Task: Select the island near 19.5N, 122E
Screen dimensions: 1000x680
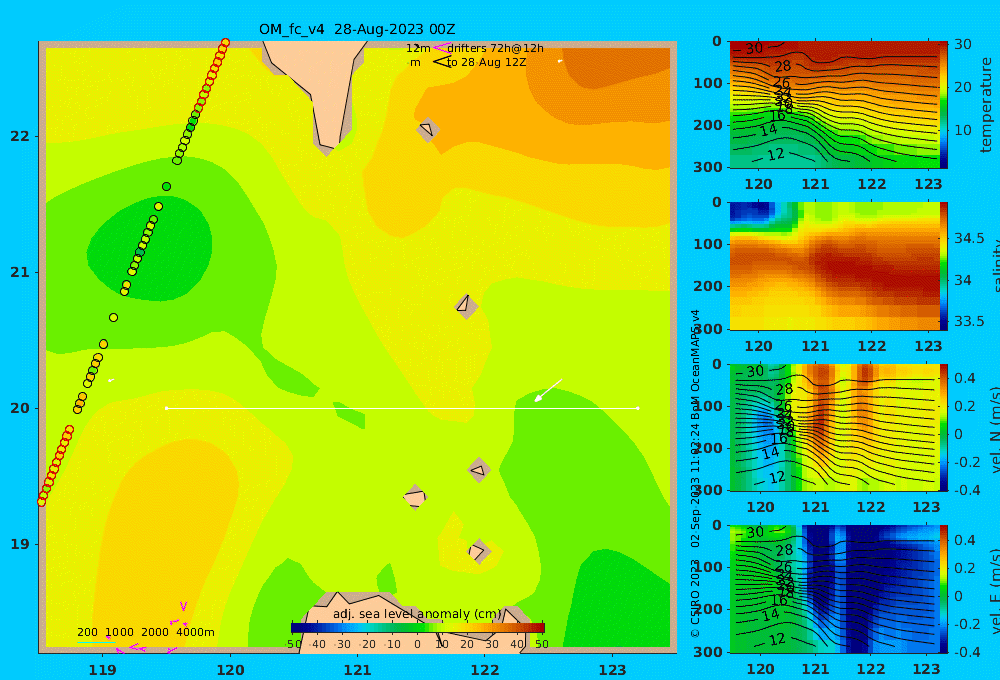Action: pyautogui.click(x=479, y=470)
